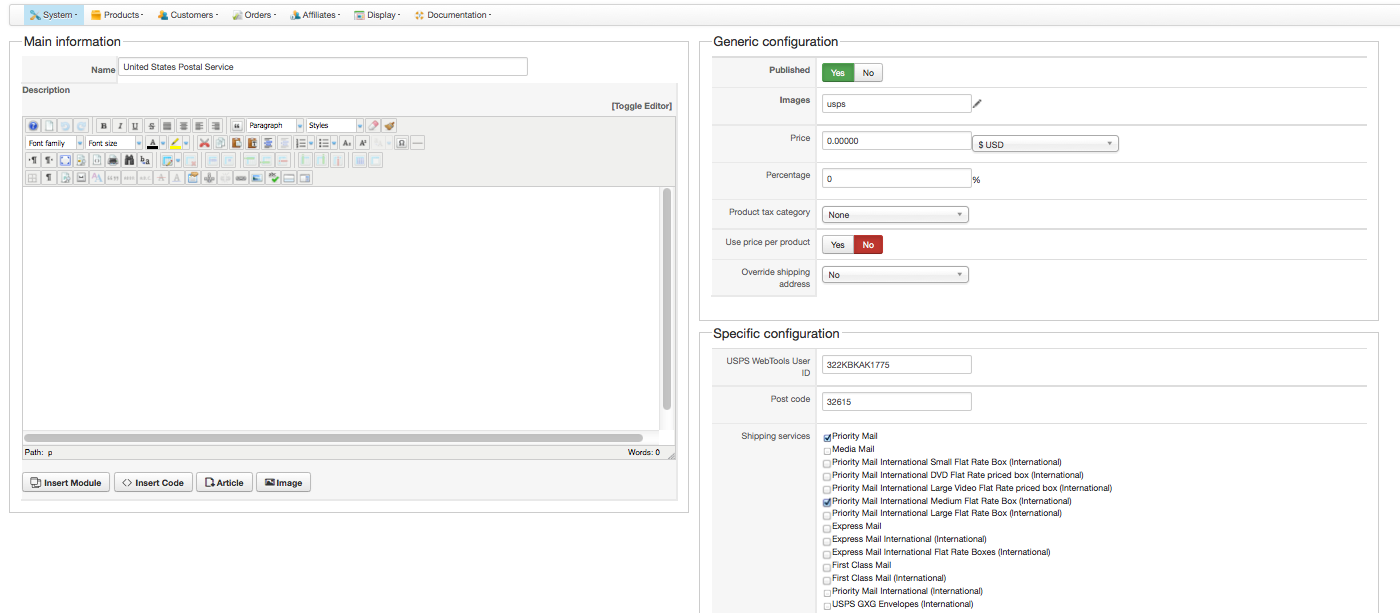Open the Product tax category dropdown
1400x613 pixels.
pyautogui.click(x=895, y=215)
